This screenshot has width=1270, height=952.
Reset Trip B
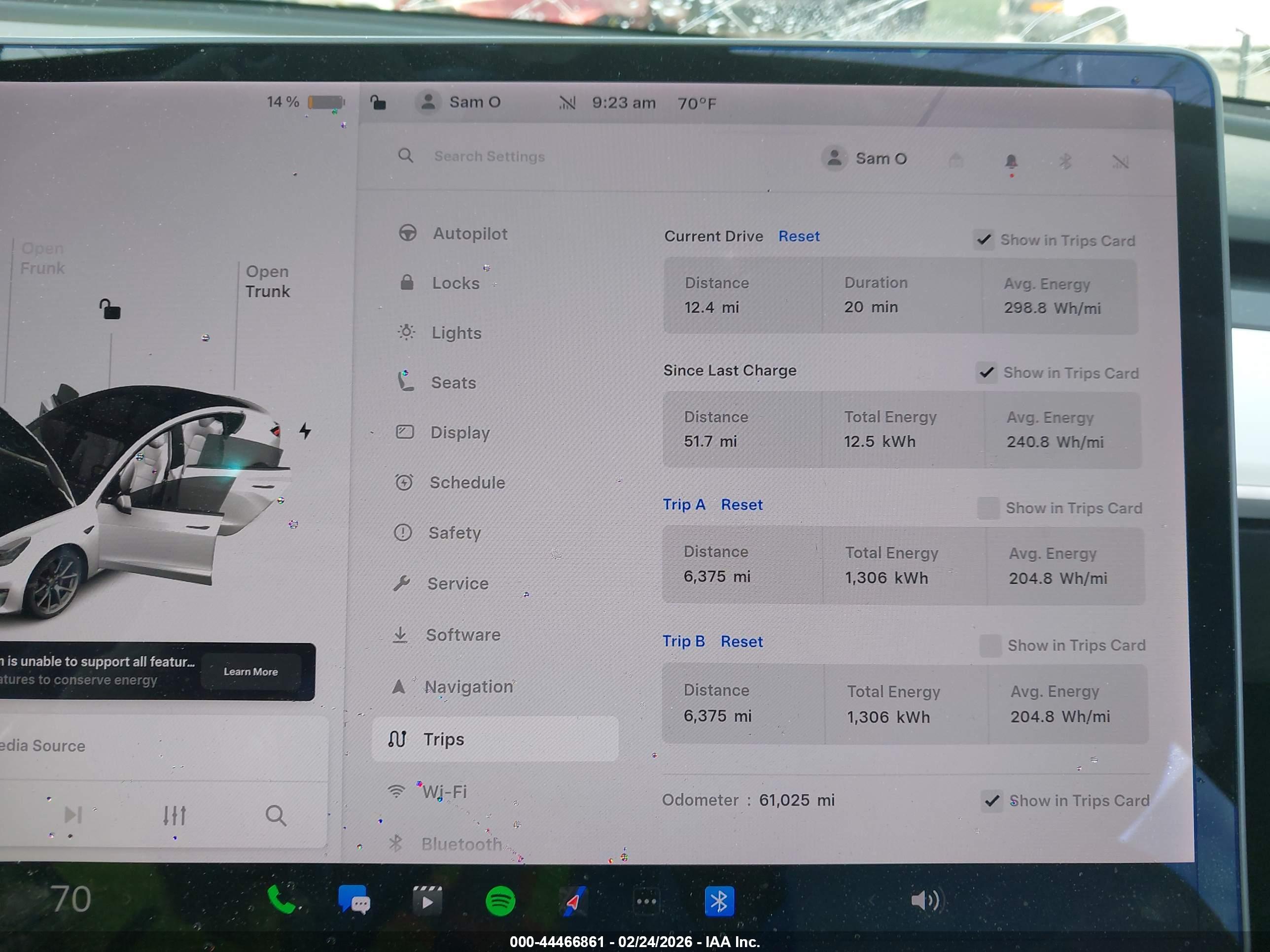click(742, 641)
